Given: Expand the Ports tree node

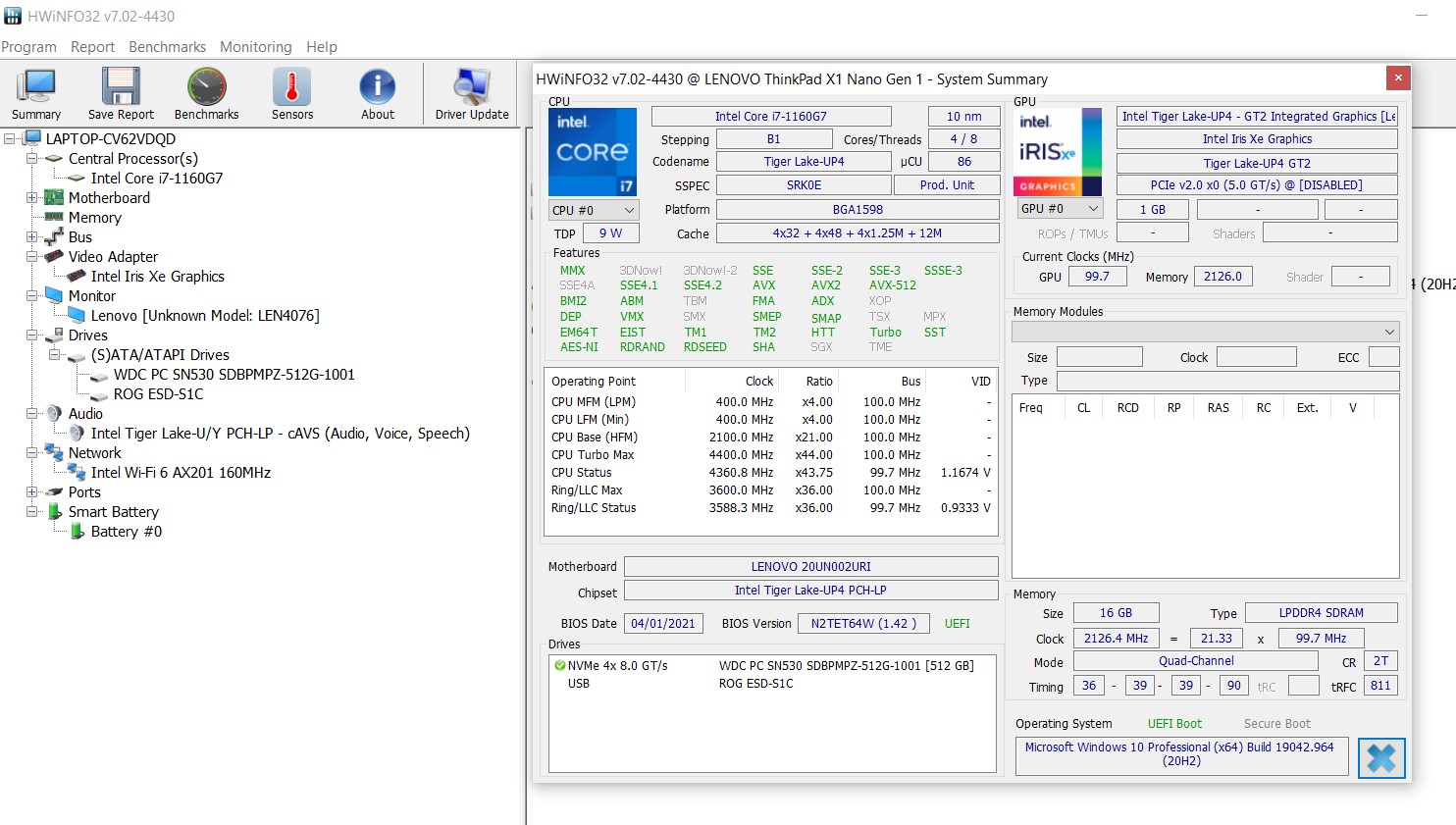Looking at the screenshot, I should (x=31, y=492).
